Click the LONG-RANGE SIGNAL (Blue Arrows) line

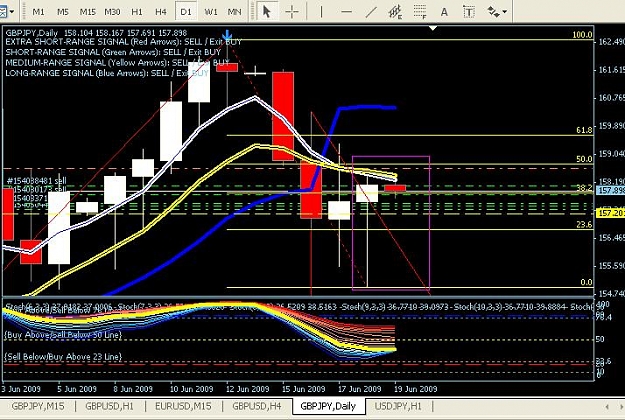(107, 73)
